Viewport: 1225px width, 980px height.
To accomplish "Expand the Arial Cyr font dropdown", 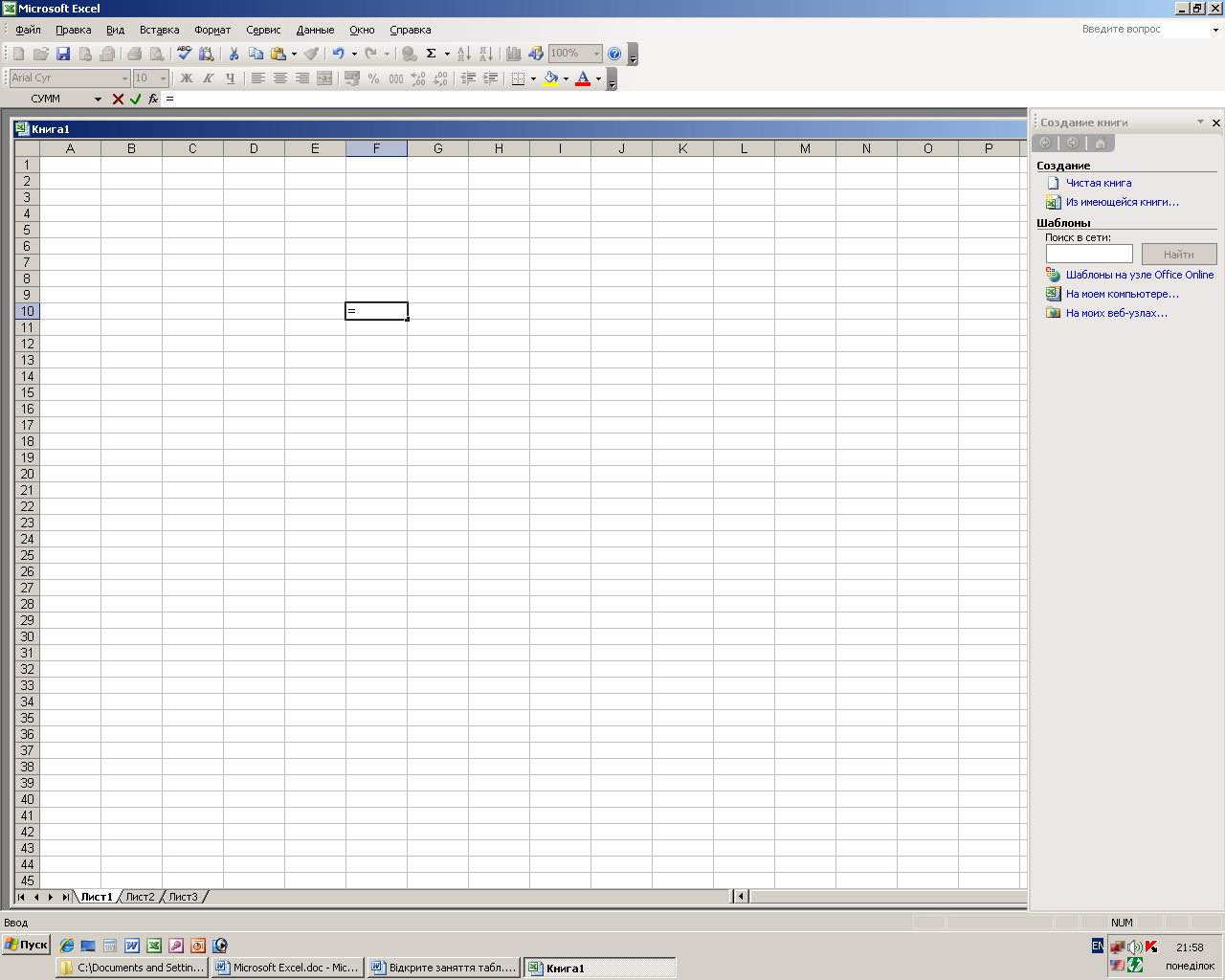I will pyautogui.click(x=124, y=78).
